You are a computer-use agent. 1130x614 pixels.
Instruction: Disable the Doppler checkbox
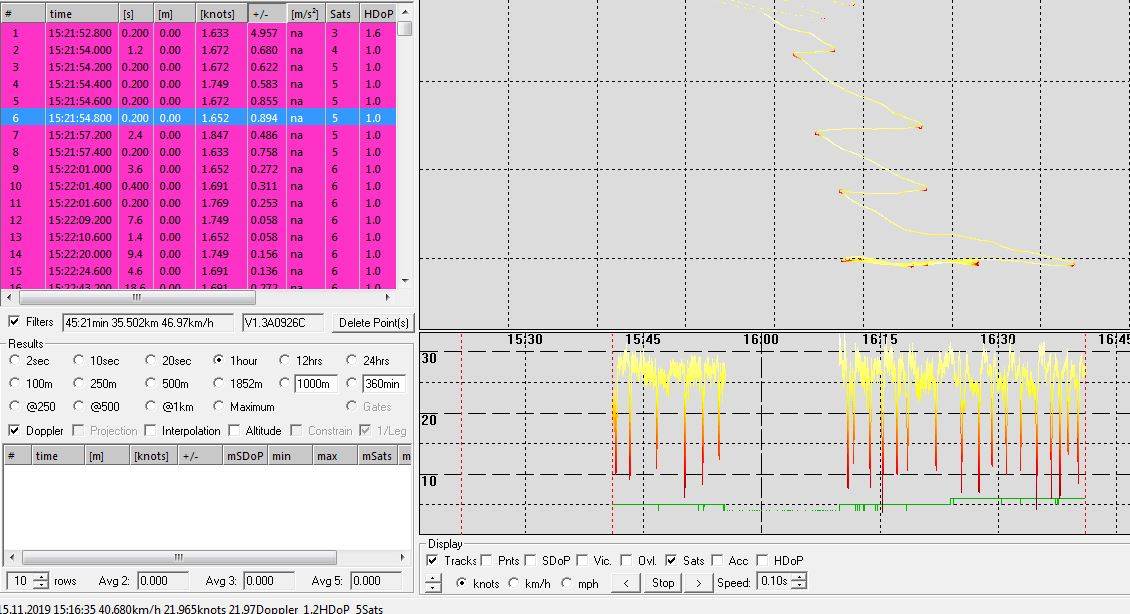click(x=14, y=431)
